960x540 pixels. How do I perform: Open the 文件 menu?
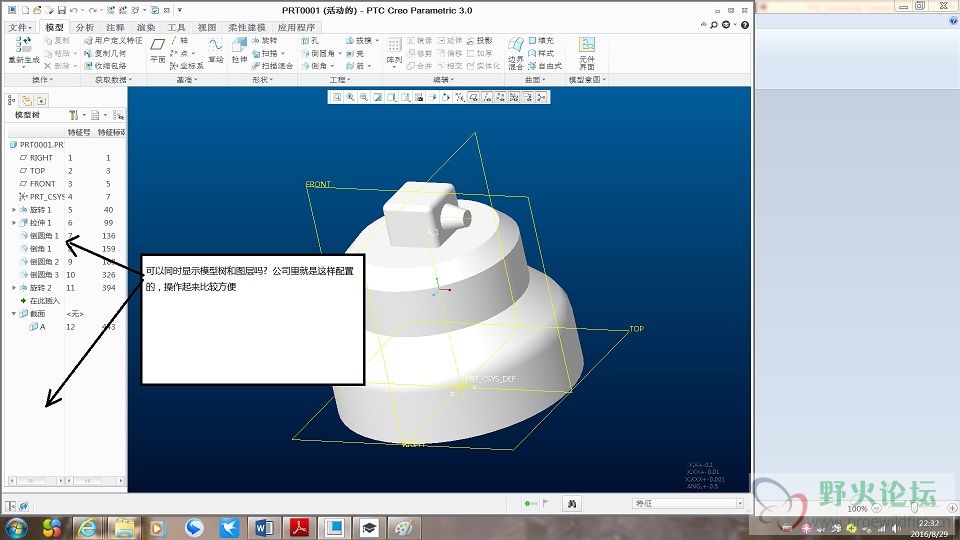tap(20, 28)
